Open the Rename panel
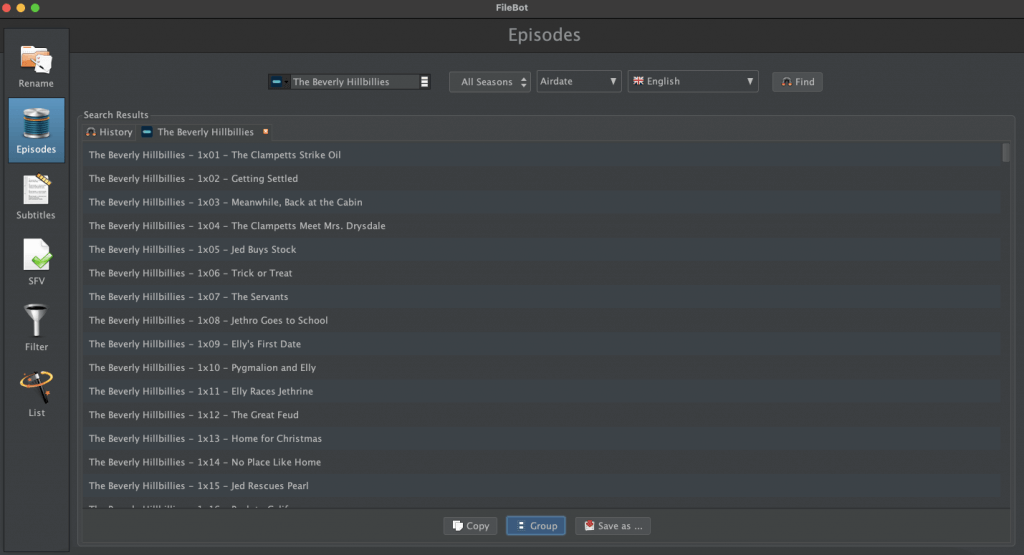Screen dimensions: 1024x555 (x=36, y=65)
